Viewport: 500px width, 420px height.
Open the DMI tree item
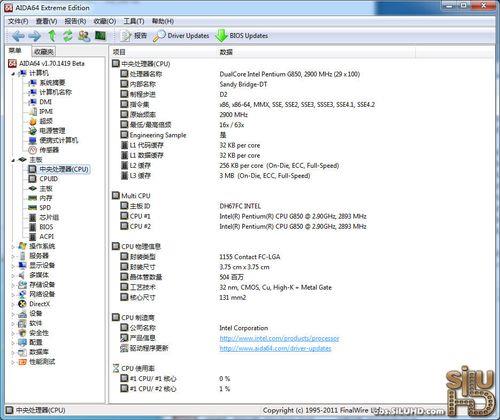pyautogui.click(x=40, y=102)
